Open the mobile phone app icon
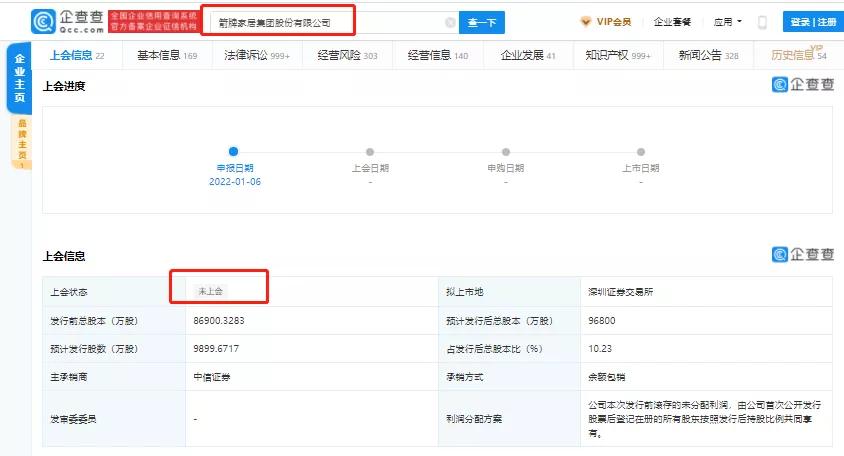This screenshot has width=844, height=456. click(x=762, y=22)
